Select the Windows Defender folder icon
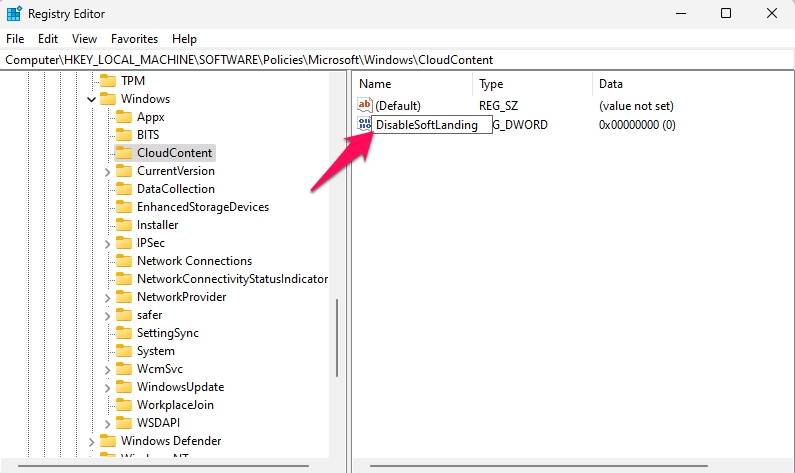This screenshot has height=473, width=795. [107, 441]
